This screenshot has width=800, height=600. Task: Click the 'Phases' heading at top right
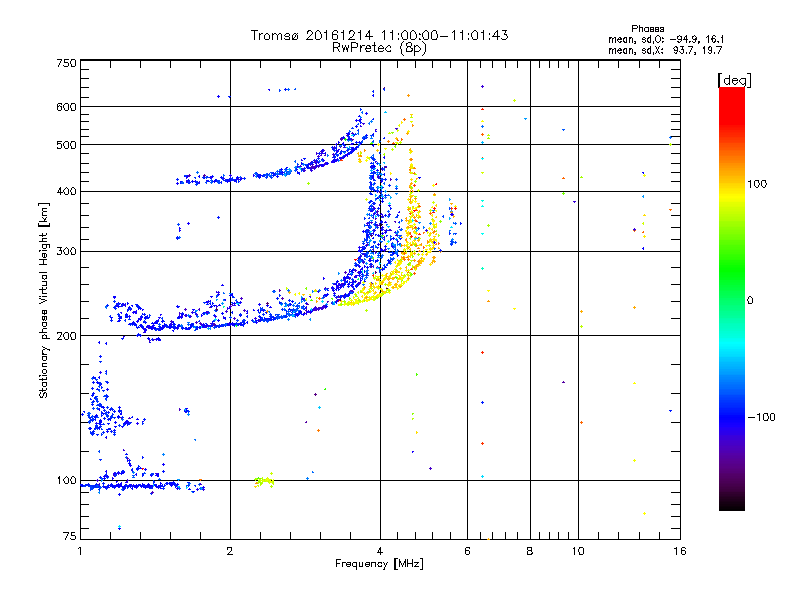click(x=647, y=29)
